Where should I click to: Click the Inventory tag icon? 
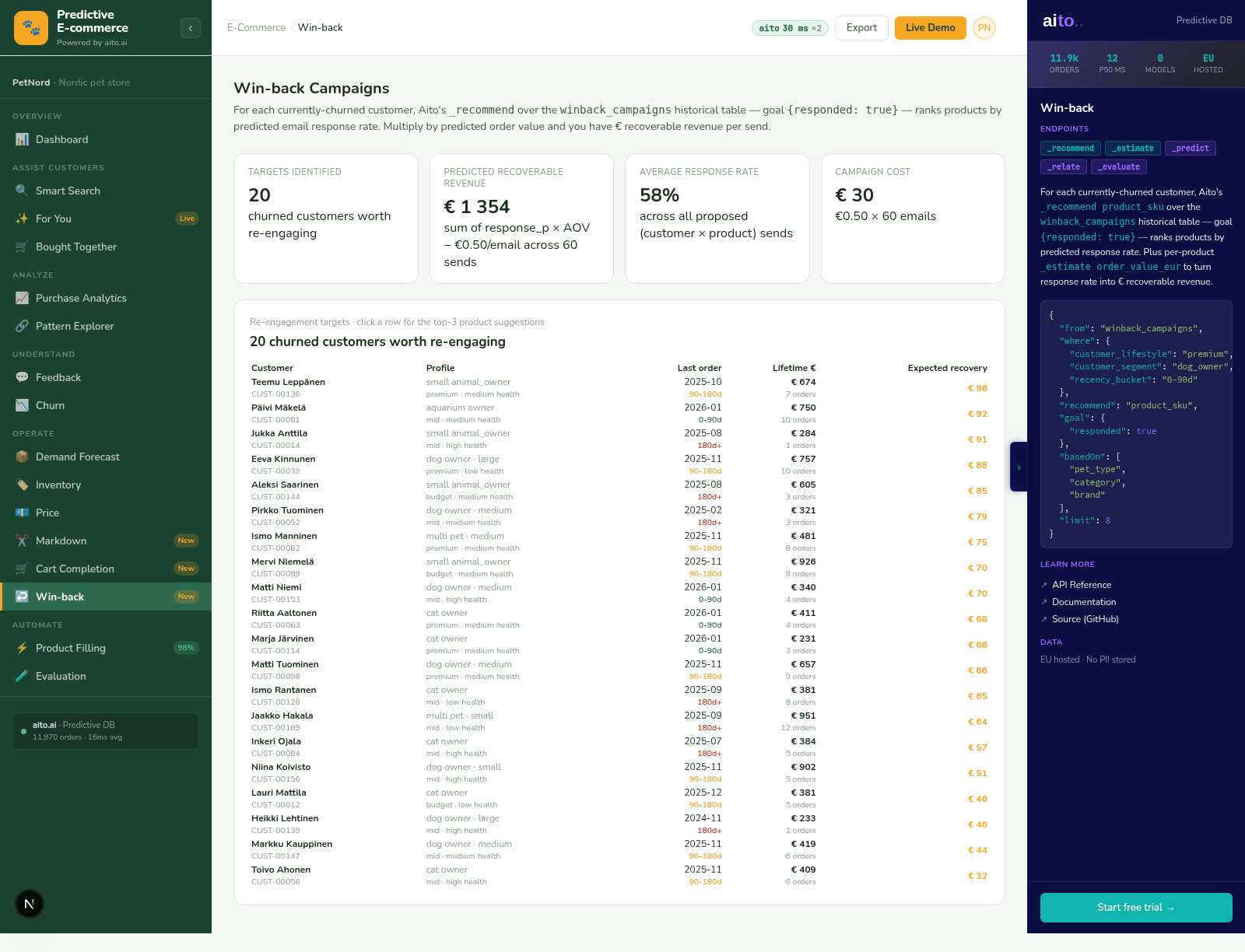click(22, 485)
